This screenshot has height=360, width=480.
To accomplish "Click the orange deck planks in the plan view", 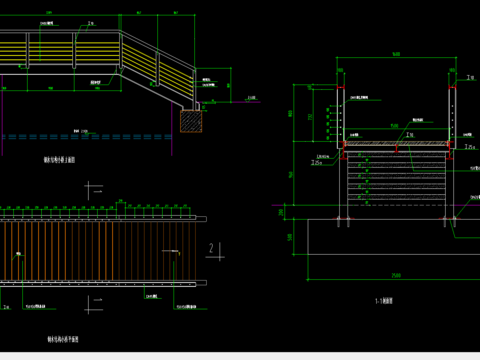I will 98,251.
